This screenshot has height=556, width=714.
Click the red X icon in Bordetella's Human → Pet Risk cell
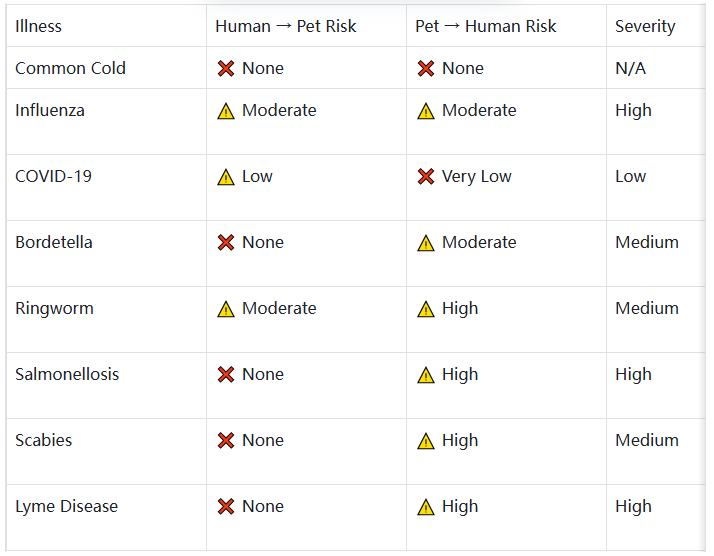click(x=226, y=243)
